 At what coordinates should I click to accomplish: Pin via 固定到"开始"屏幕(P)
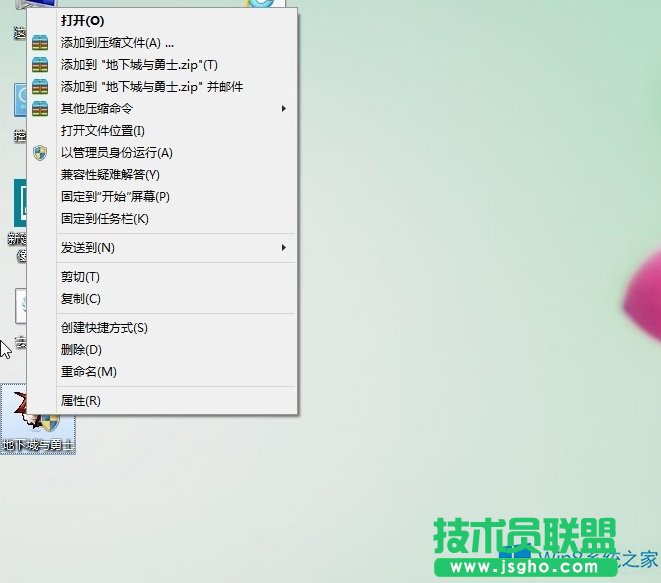point(115,196)
